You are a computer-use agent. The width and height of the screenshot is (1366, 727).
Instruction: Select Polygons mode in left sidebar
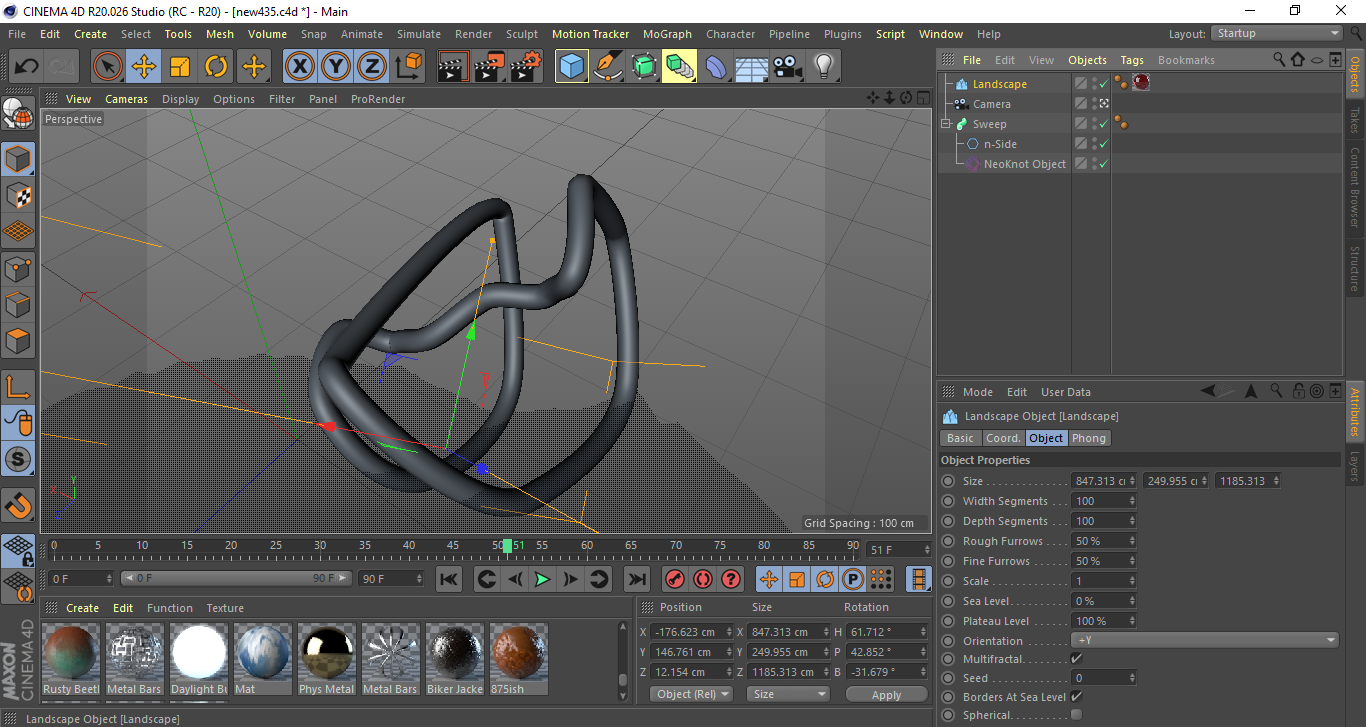pyautogui.click(x=18, y=341)
